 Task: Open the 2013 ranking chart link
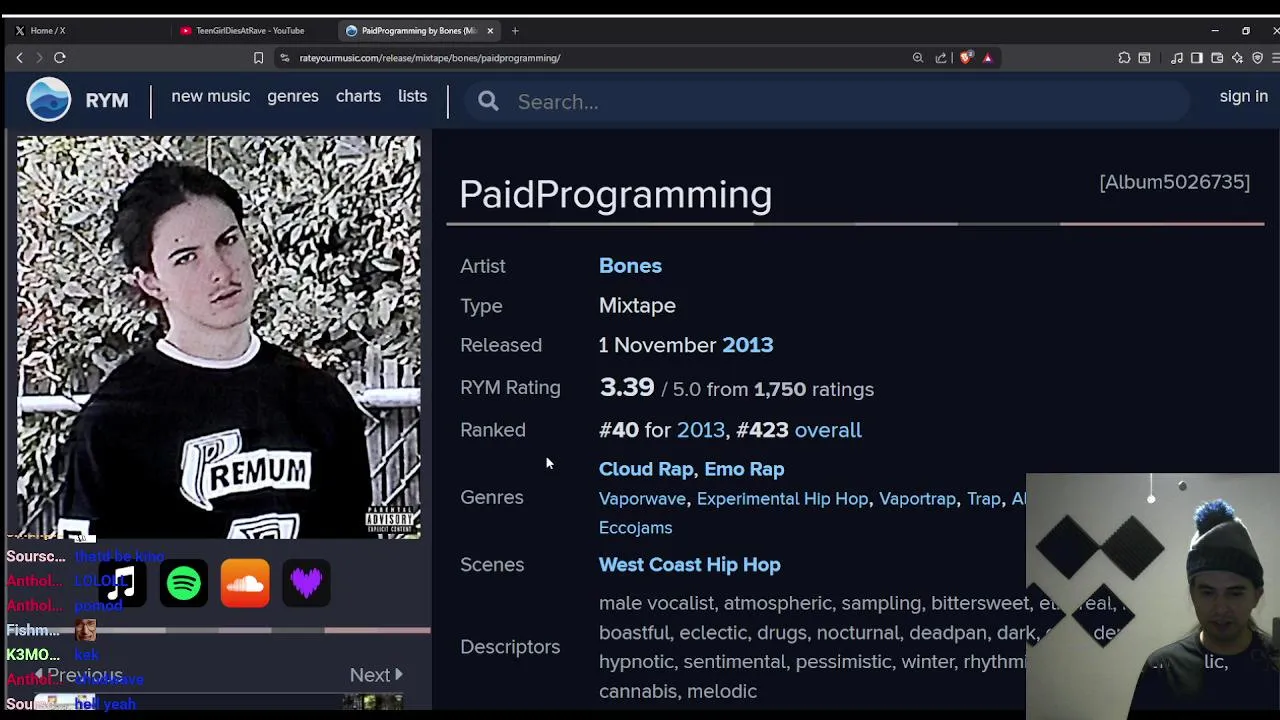(x=700, y=430)
